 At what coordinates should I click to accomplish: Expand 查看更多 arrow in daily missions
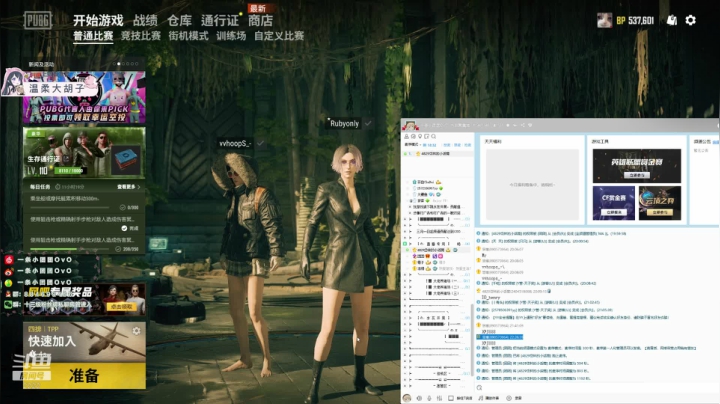point(139,187)
